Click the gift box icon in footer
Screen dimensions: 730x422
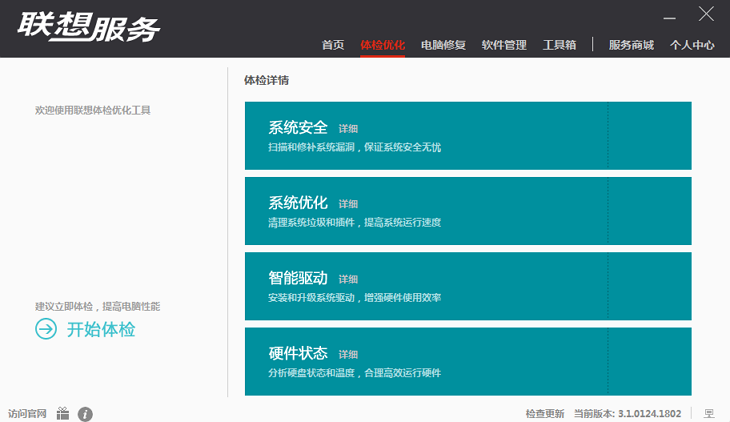63,413
